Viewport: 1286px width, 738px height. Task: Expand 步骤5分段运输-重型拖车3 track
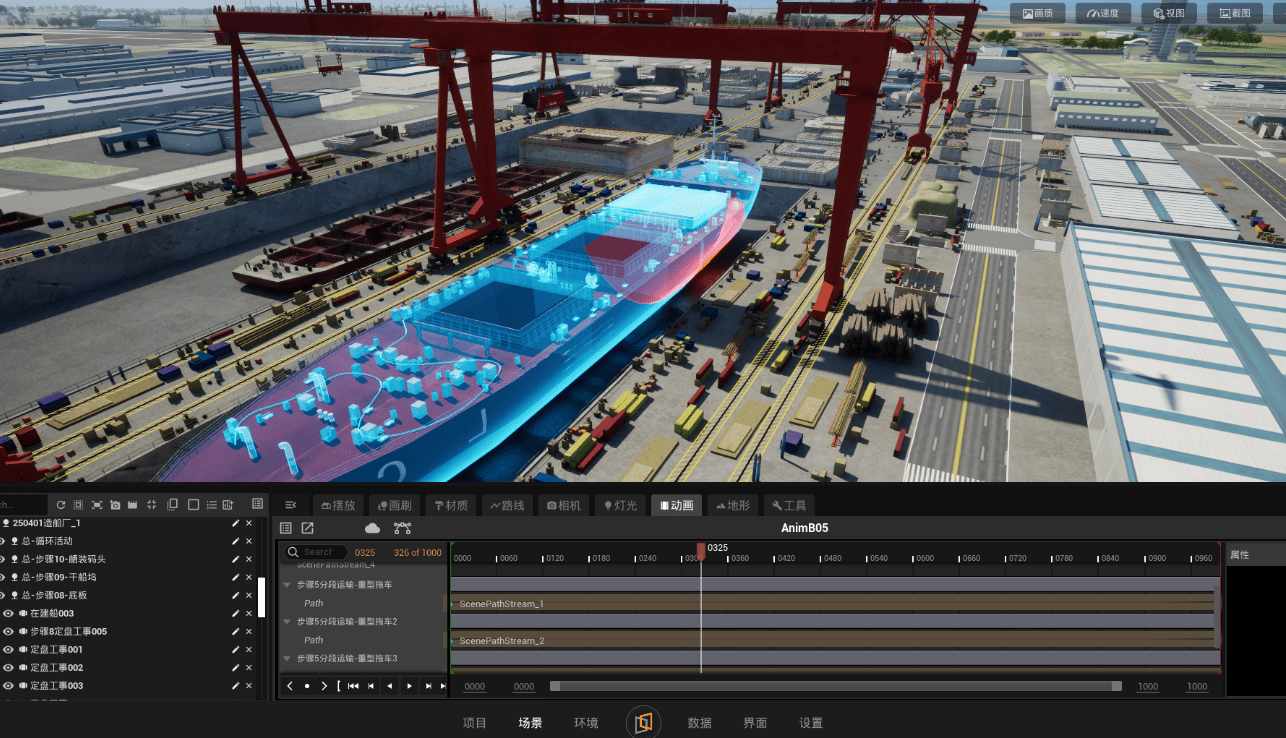pyautogui.click(x=288, y=658)
